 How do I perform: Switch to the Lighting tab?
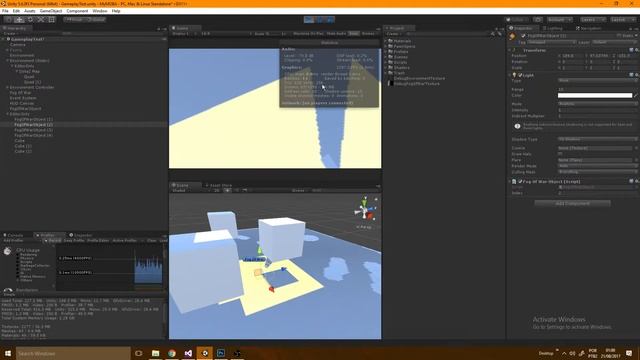pos(552,28)
